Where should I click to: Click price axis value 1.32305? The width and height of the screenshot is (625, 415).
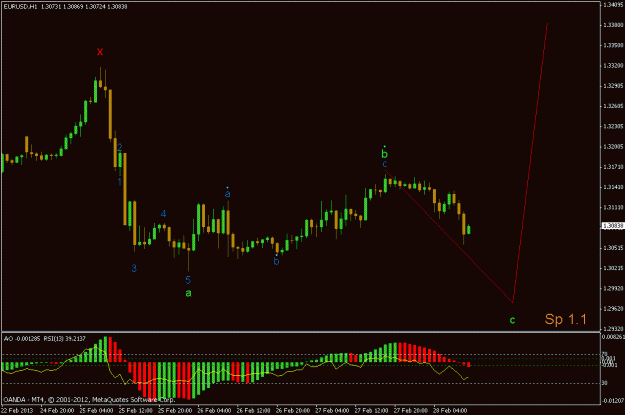pos(613,126)
